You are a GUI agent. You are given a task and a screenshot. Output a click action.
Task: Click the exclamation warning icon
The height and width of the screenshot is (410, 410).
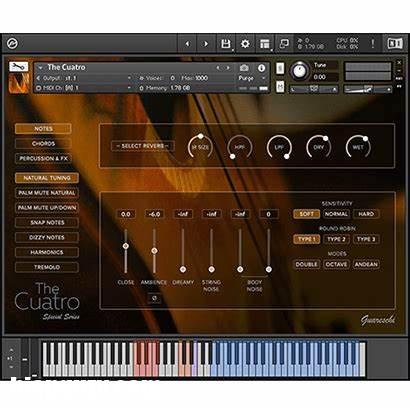pyautogui.click(x=373, y=43)
